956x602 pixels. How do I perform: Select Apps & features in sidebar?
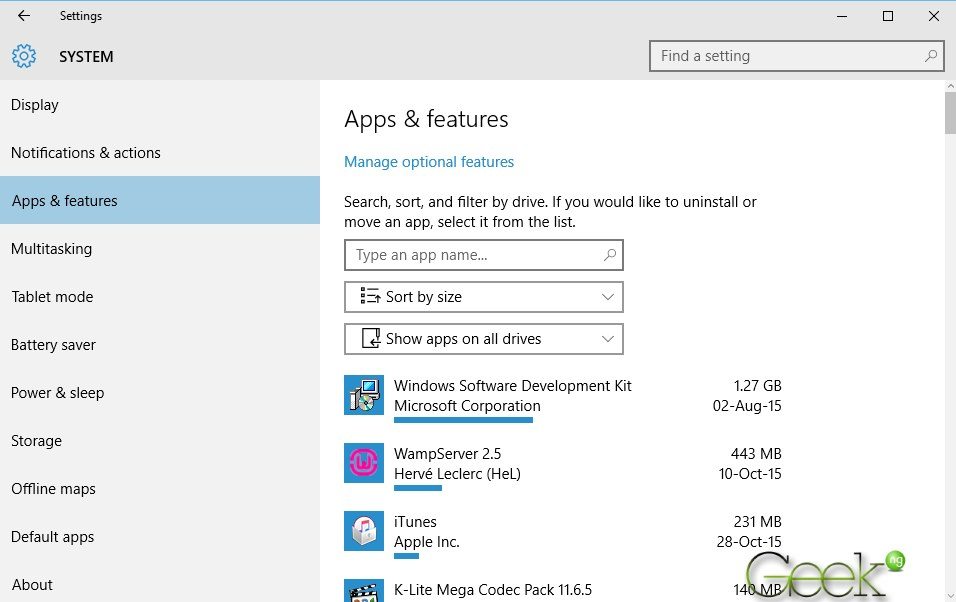click(x=160, y=200)
